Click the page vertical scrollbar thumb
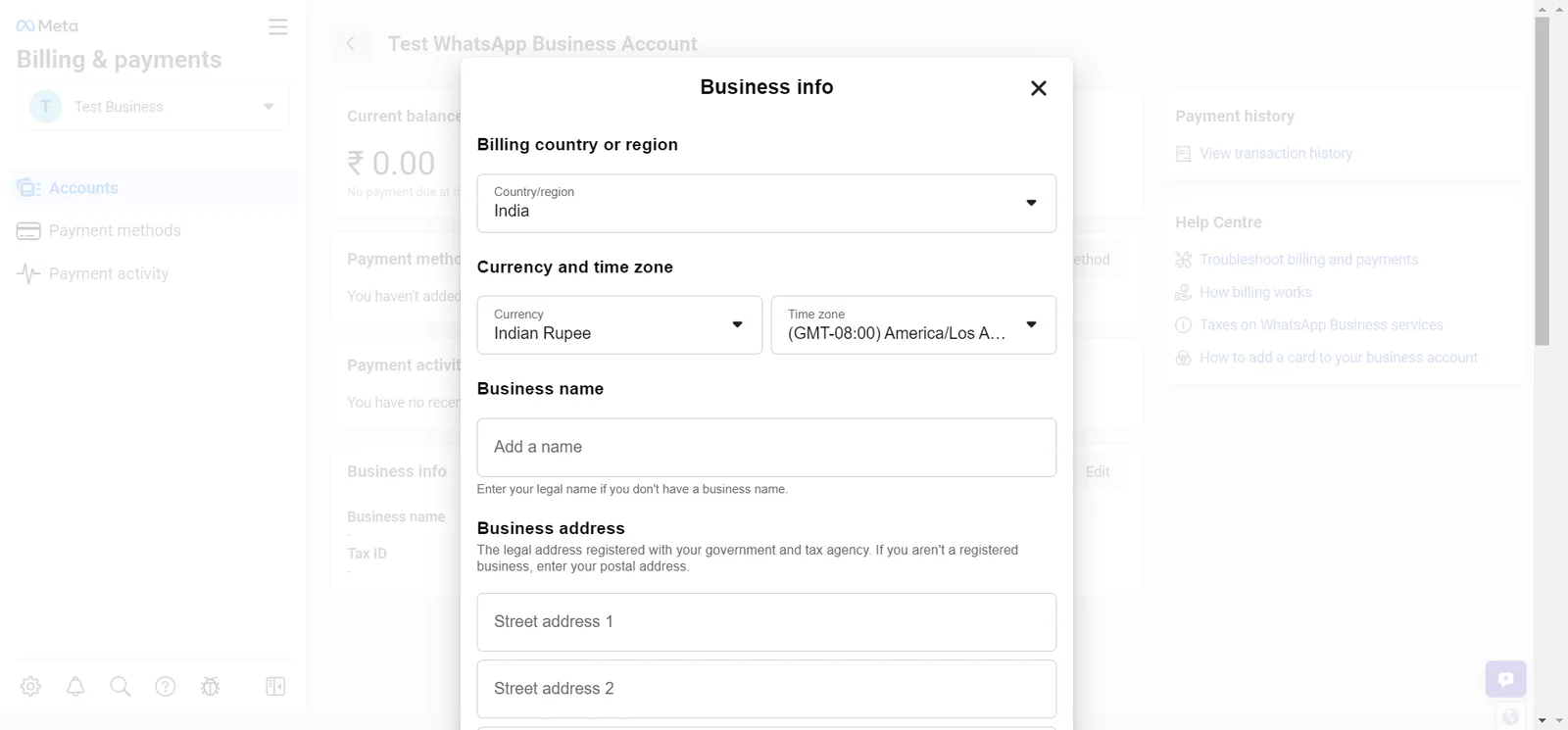This screenshot has height=730, width=1568. click(x=1543, y=181)
